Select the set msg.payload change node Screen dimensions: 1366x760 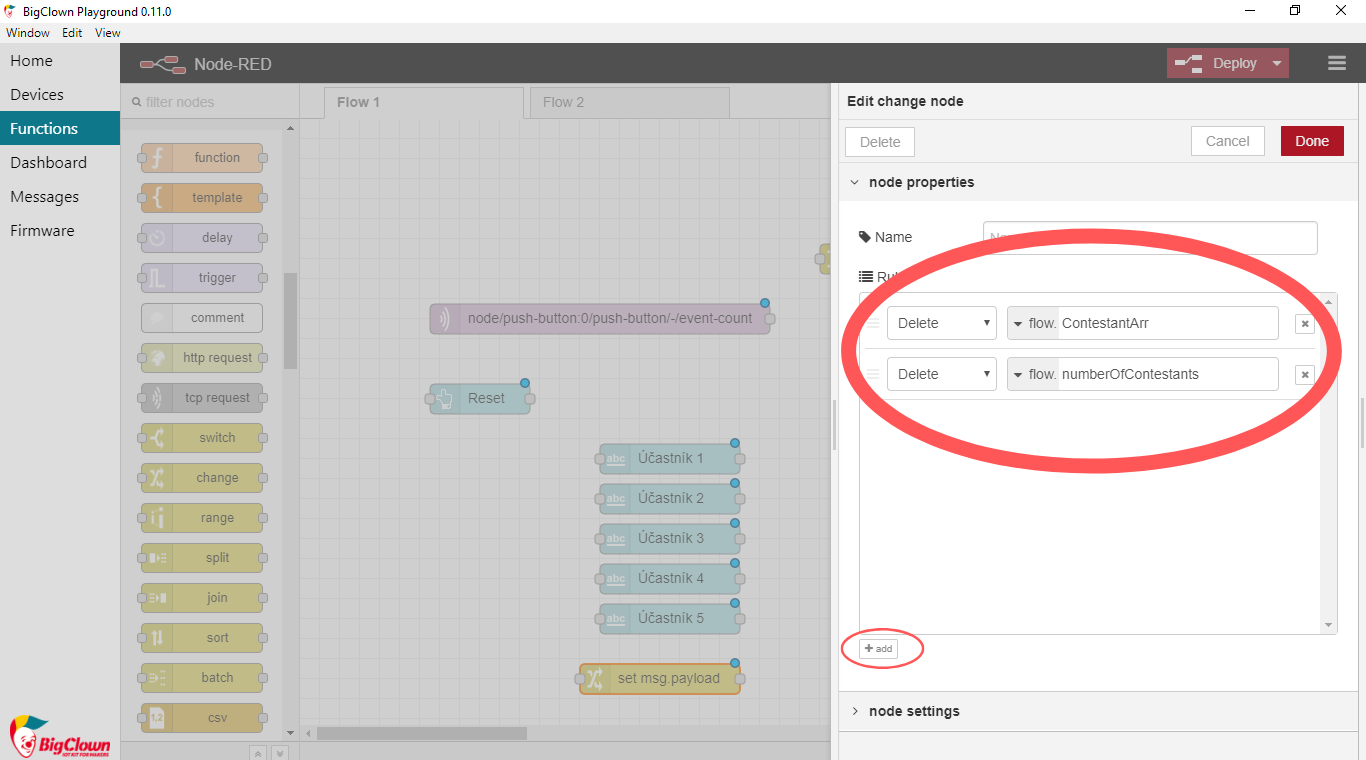[660, 679]
